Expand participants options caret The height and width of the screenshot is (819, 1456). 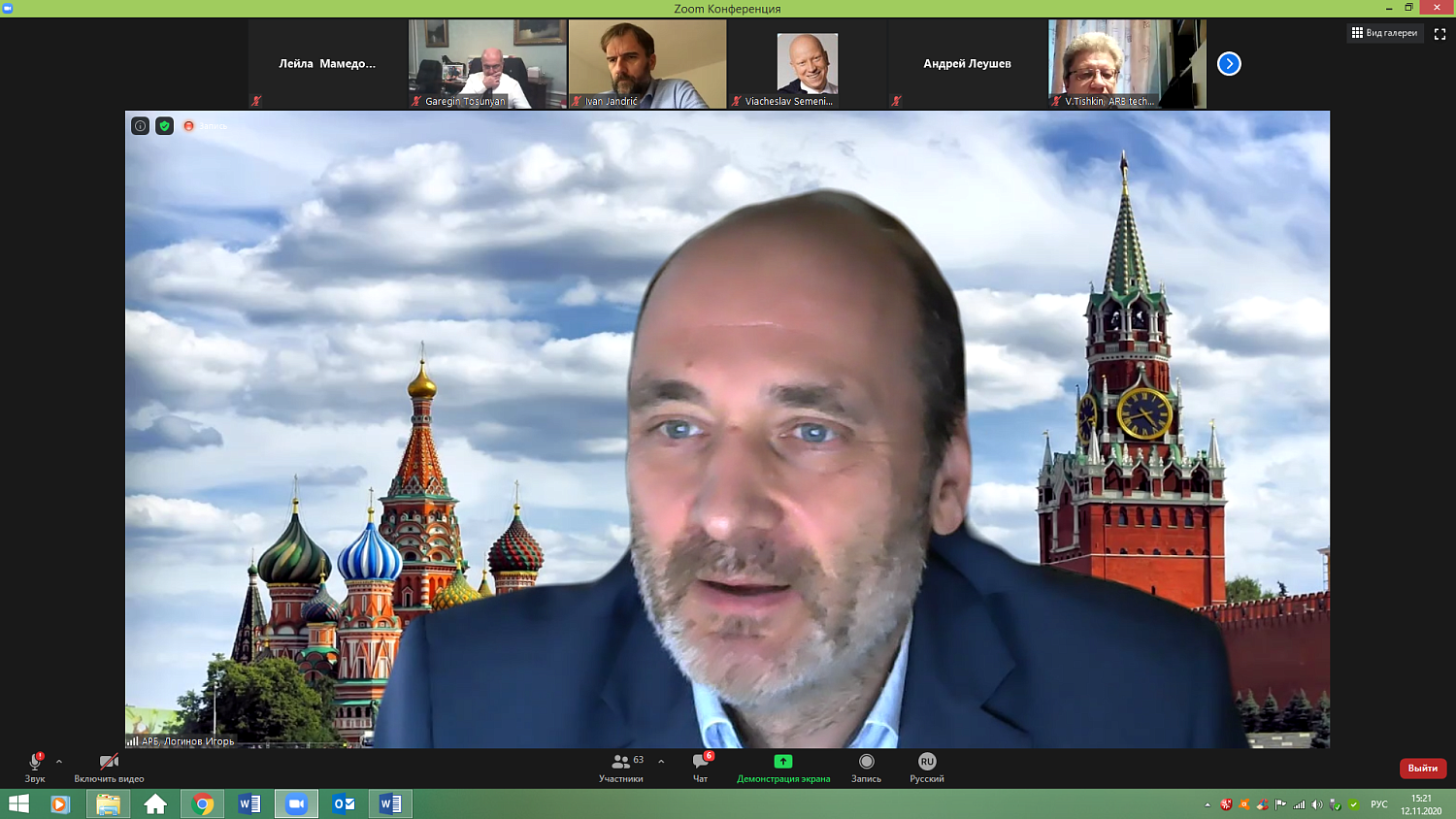[x=661, y=762]
